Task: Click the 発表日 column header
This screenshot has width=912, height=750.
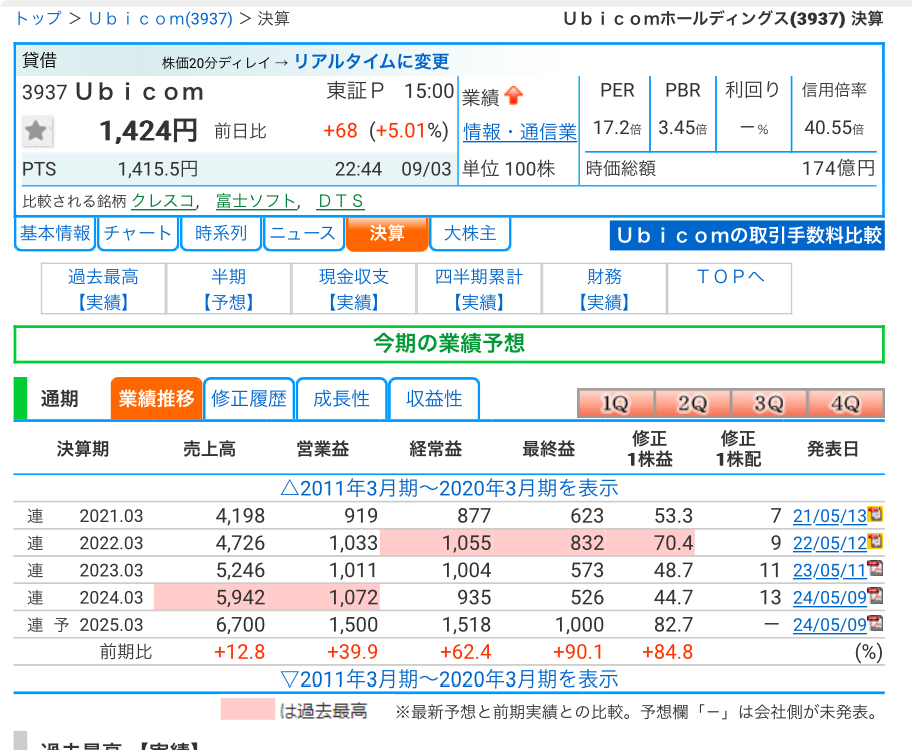Action: tap(832, 449)
